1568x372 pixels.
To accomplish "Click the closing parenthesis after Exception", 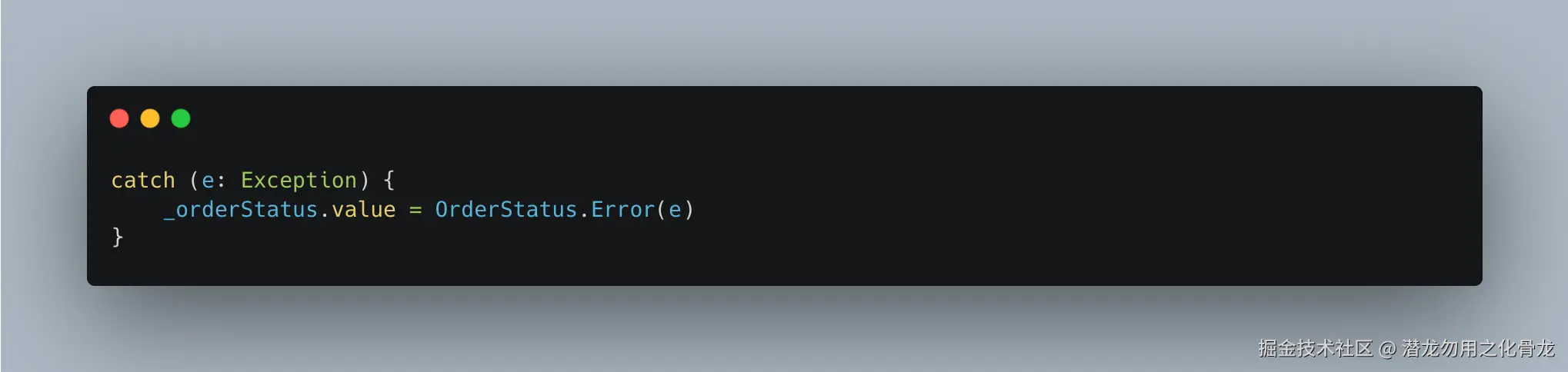I will 364,181.
